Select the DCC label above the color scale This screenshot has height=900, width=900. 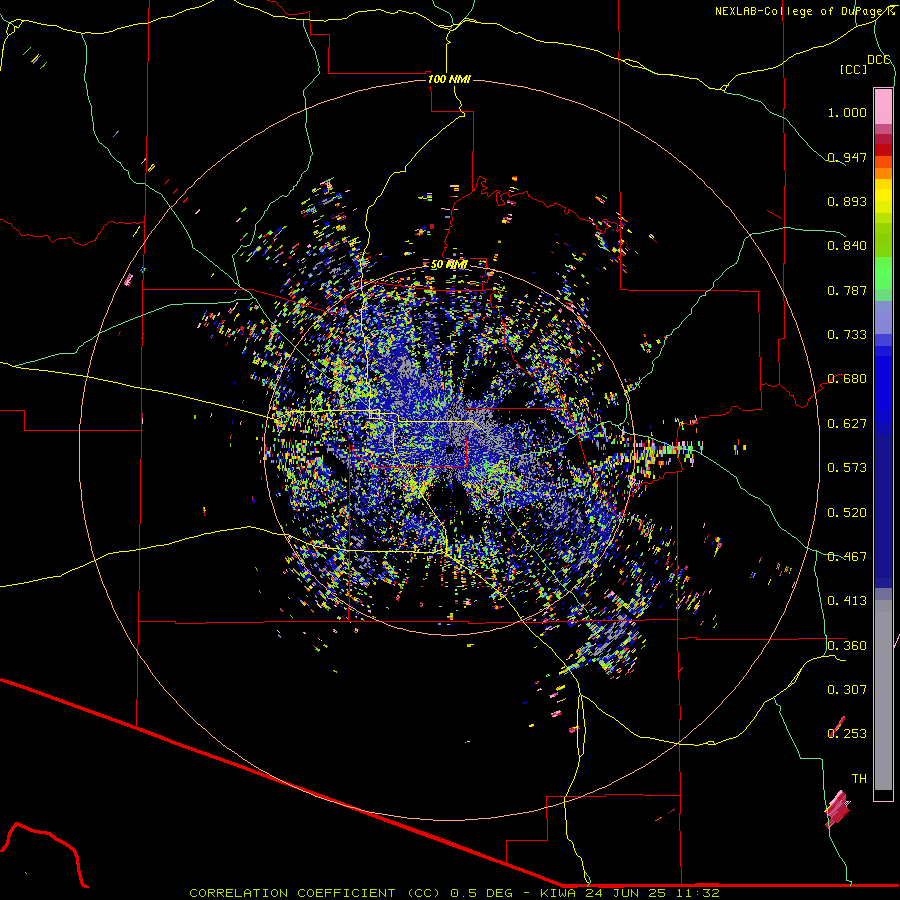point(878,60)
